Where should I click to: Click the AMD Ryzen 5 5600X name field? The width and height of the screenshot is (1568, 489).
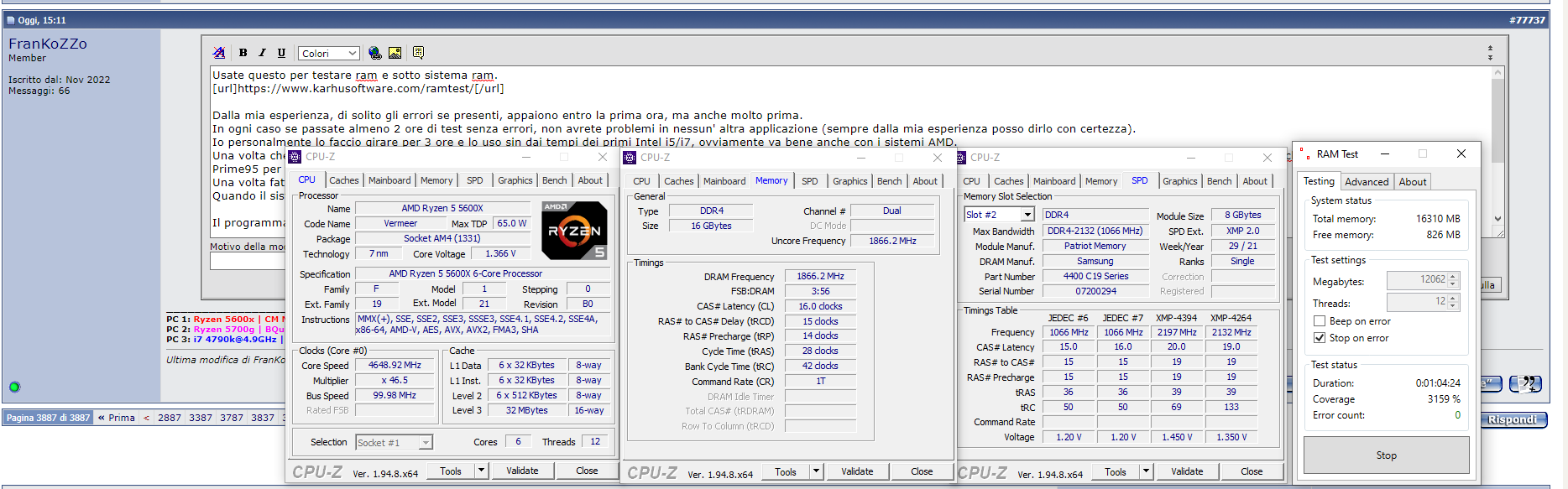click(442, 208)
